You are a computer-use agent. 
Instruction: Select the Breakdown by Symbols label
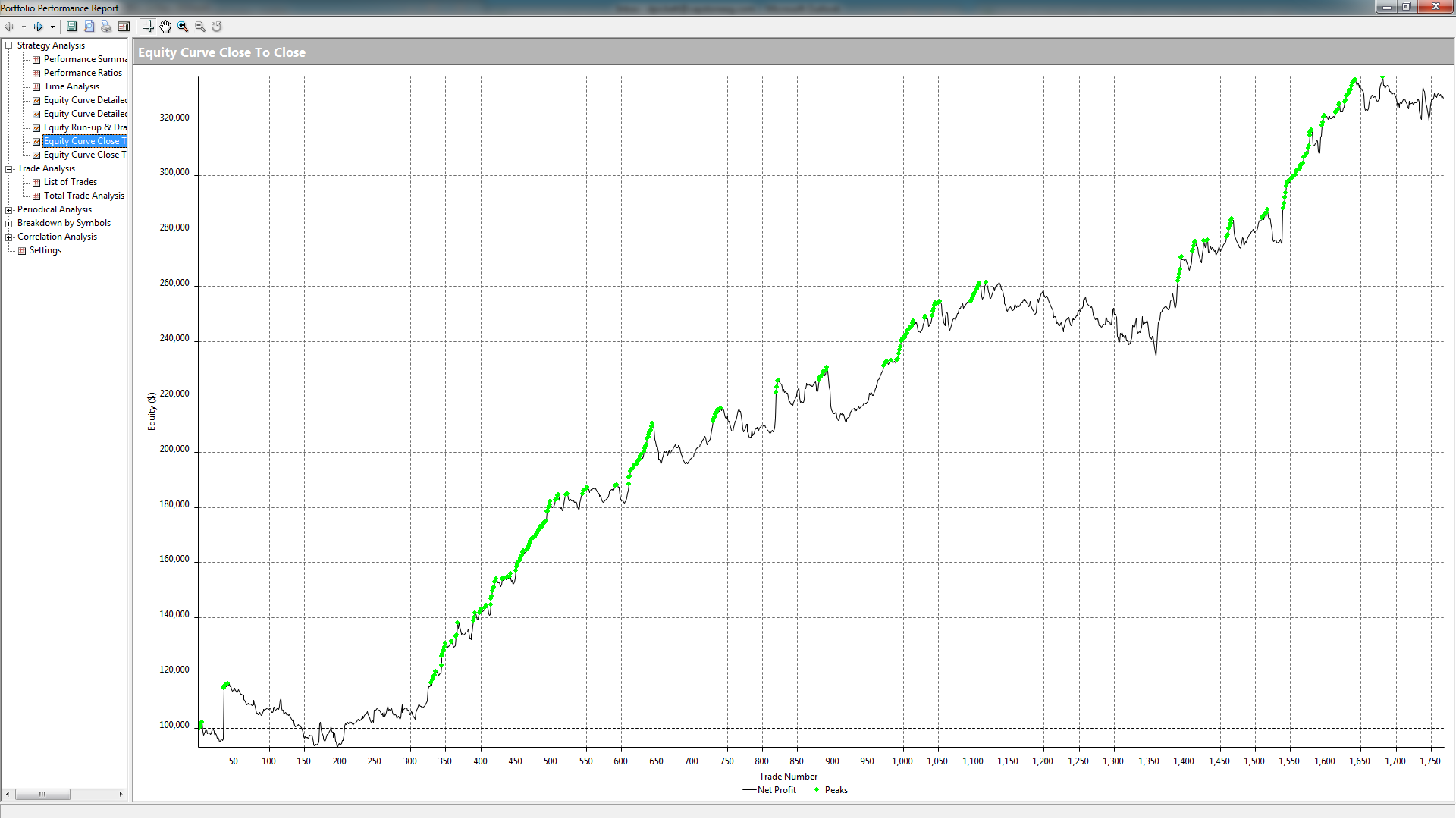click(x=64, y=223)
